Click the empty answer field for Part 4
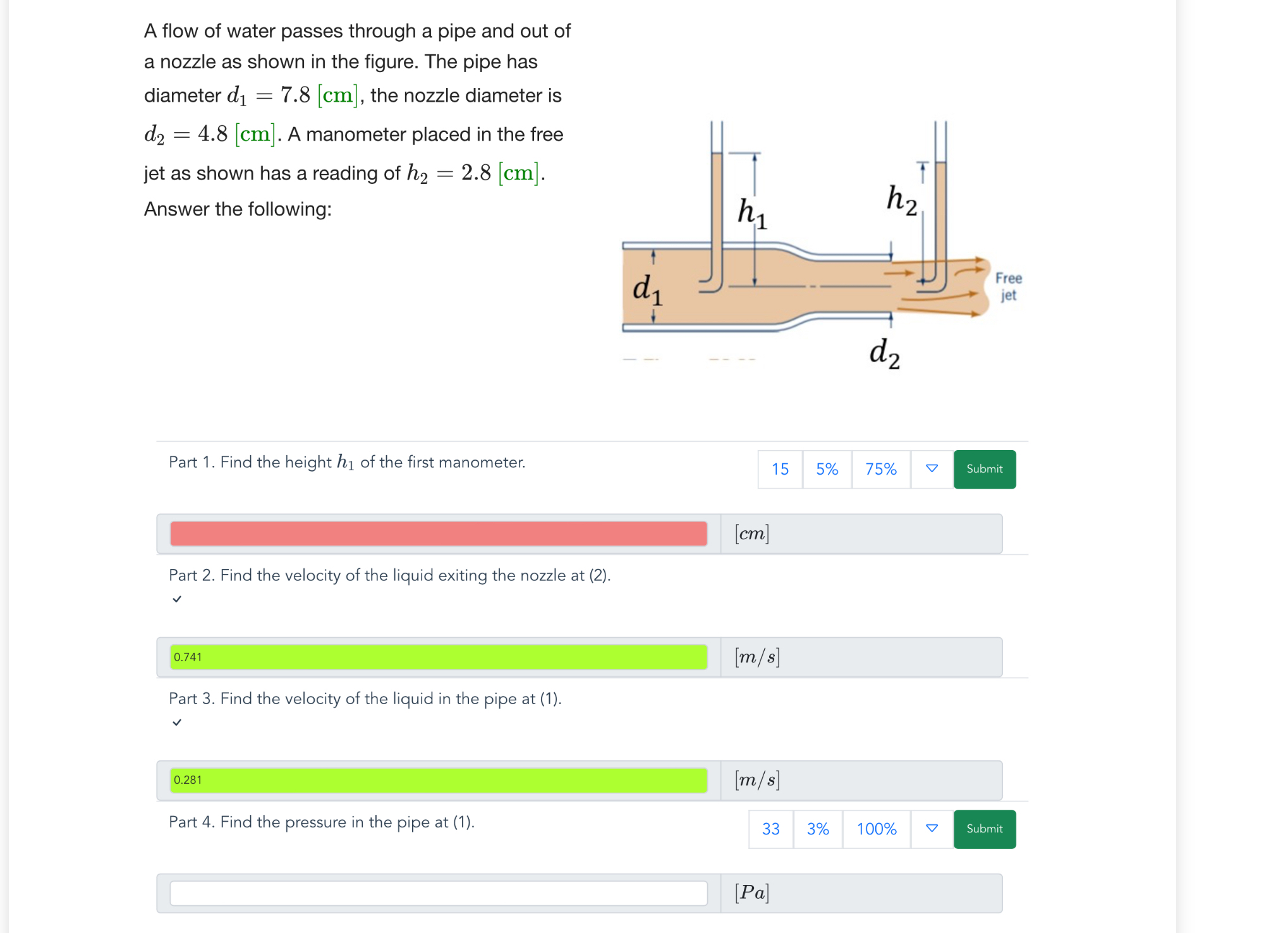This screenshot has height=933, width=1288. click(x=439, y=893)
